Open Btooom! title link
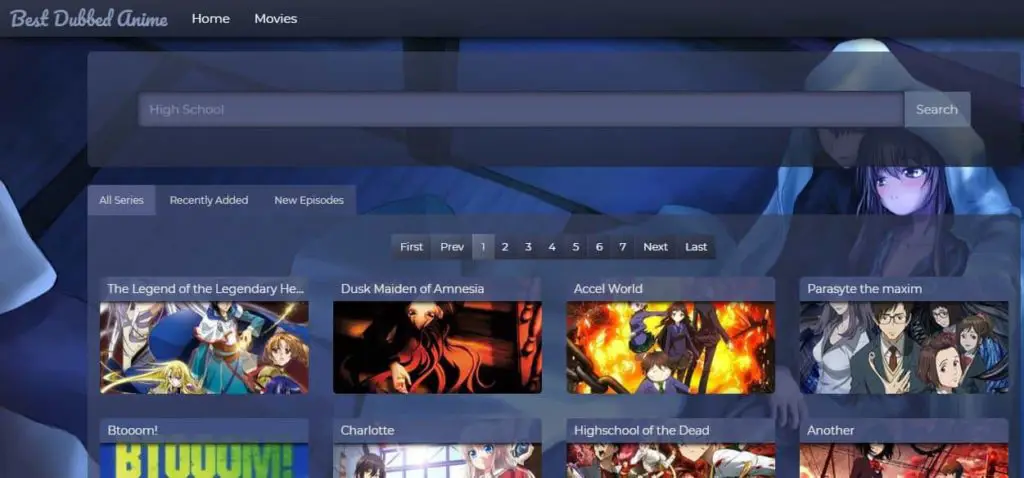Screen dimensions: 1024x478 [x=133, y=430]
